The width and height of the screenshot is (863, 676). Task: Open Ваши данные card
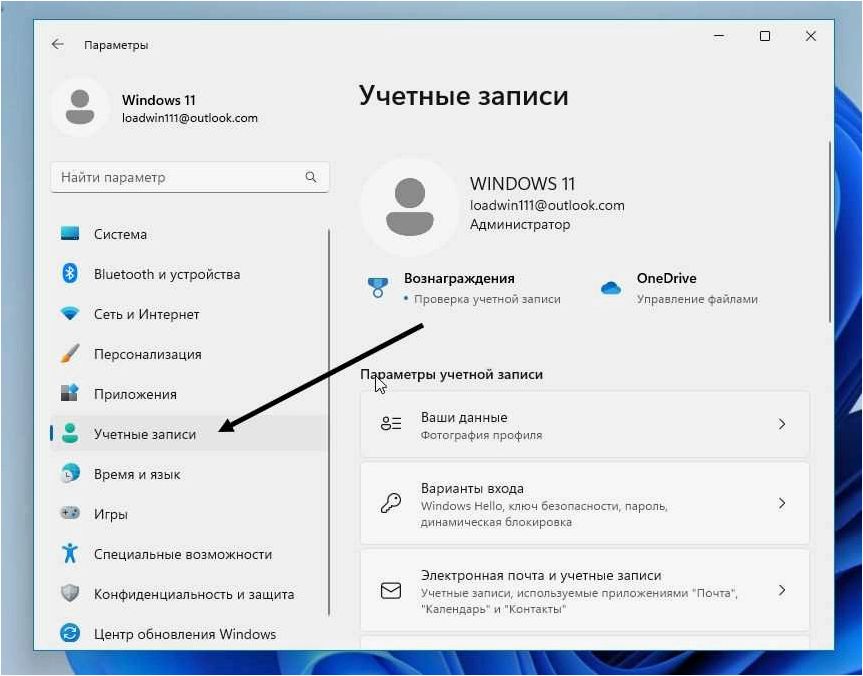585,424
